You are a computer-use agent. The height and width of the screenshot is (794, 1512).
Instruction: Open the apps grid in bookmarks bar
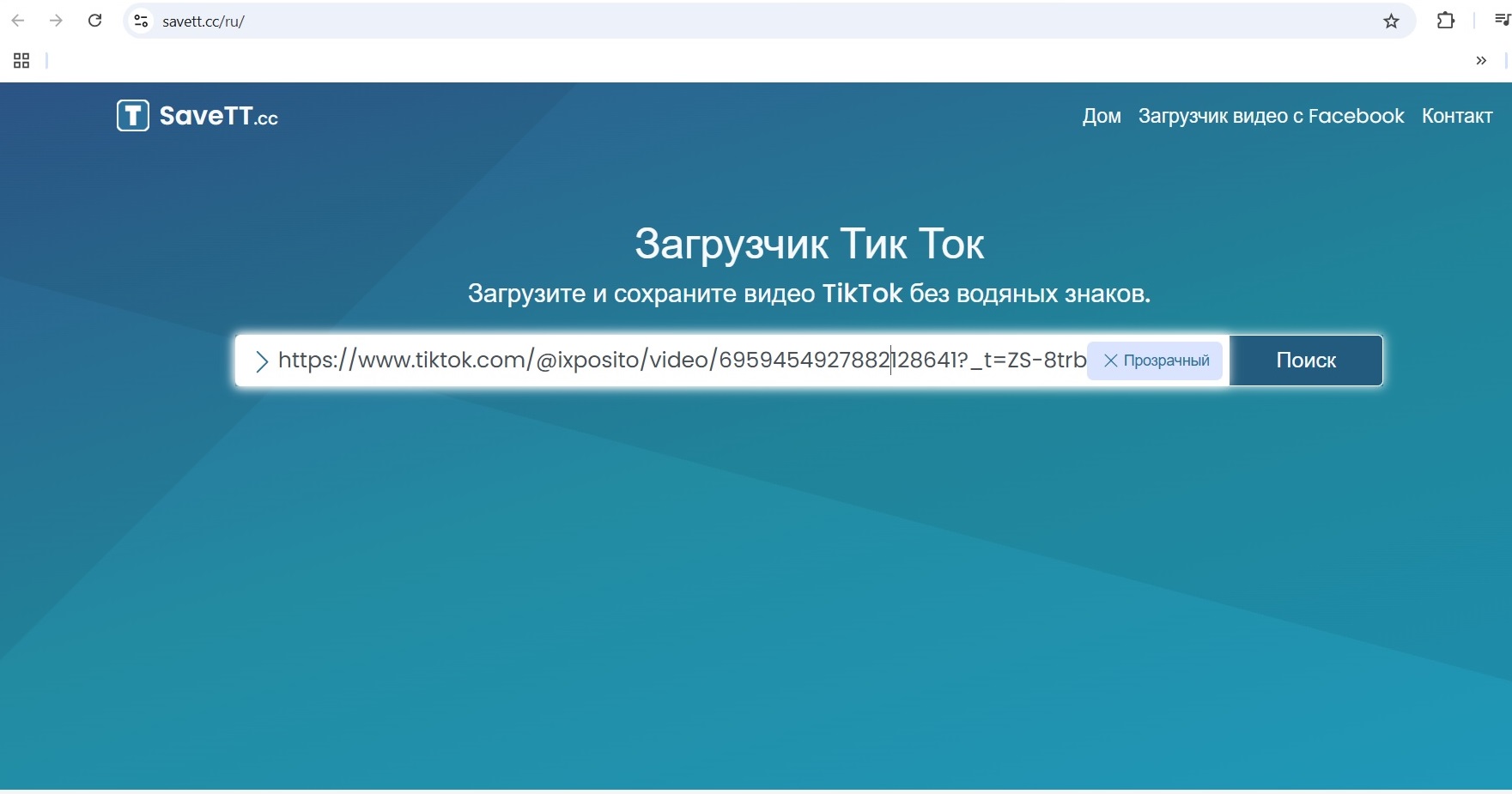point(21,60)
